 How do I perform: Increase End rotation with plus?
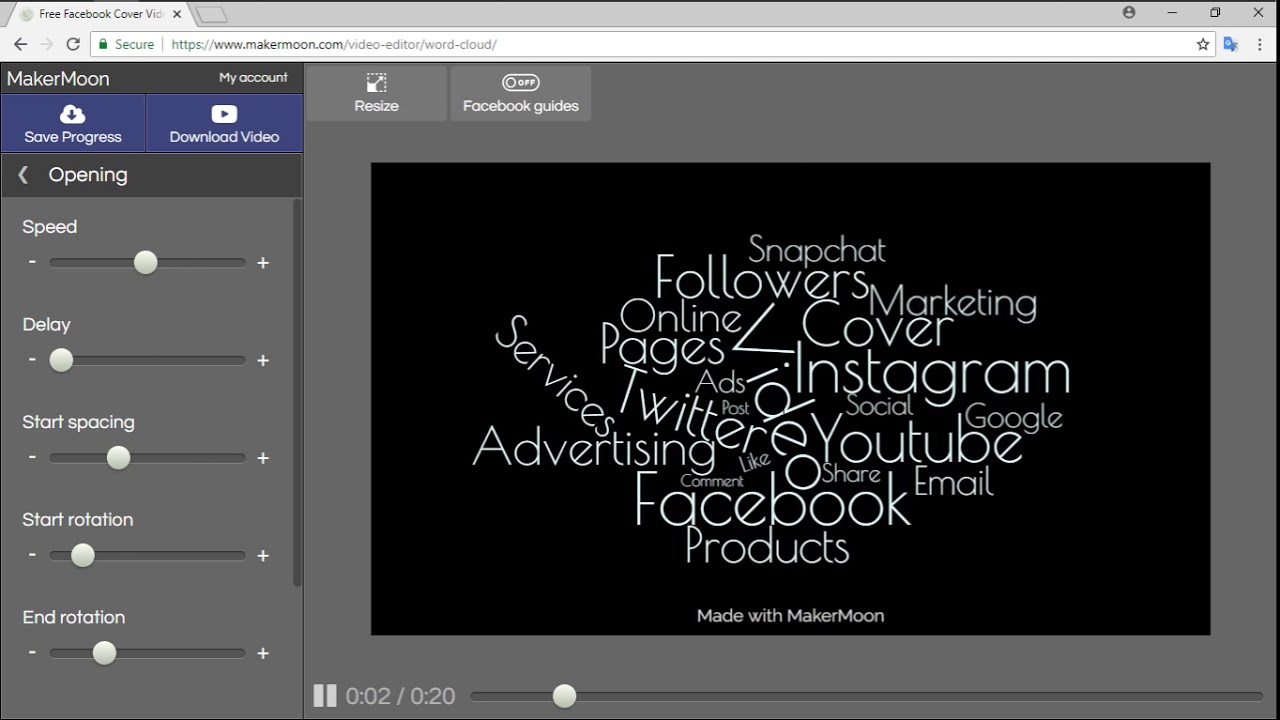(263, 653)
